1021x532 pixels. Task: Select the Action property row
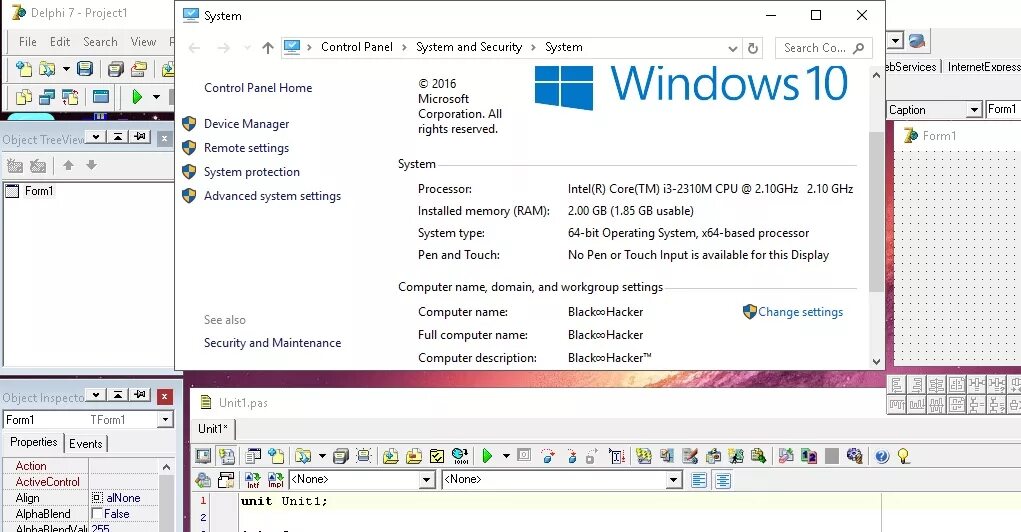[x=81, y=466]
